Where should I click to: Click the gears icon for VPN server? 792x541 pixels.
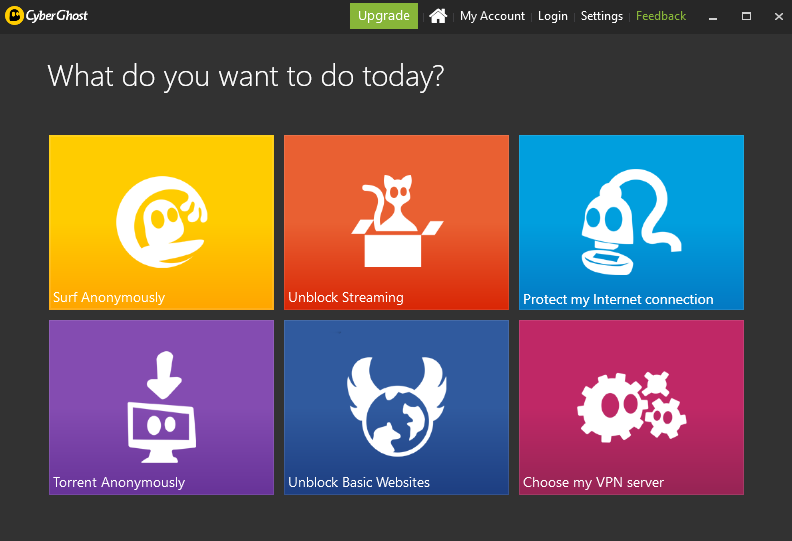[x=632, y=407]
